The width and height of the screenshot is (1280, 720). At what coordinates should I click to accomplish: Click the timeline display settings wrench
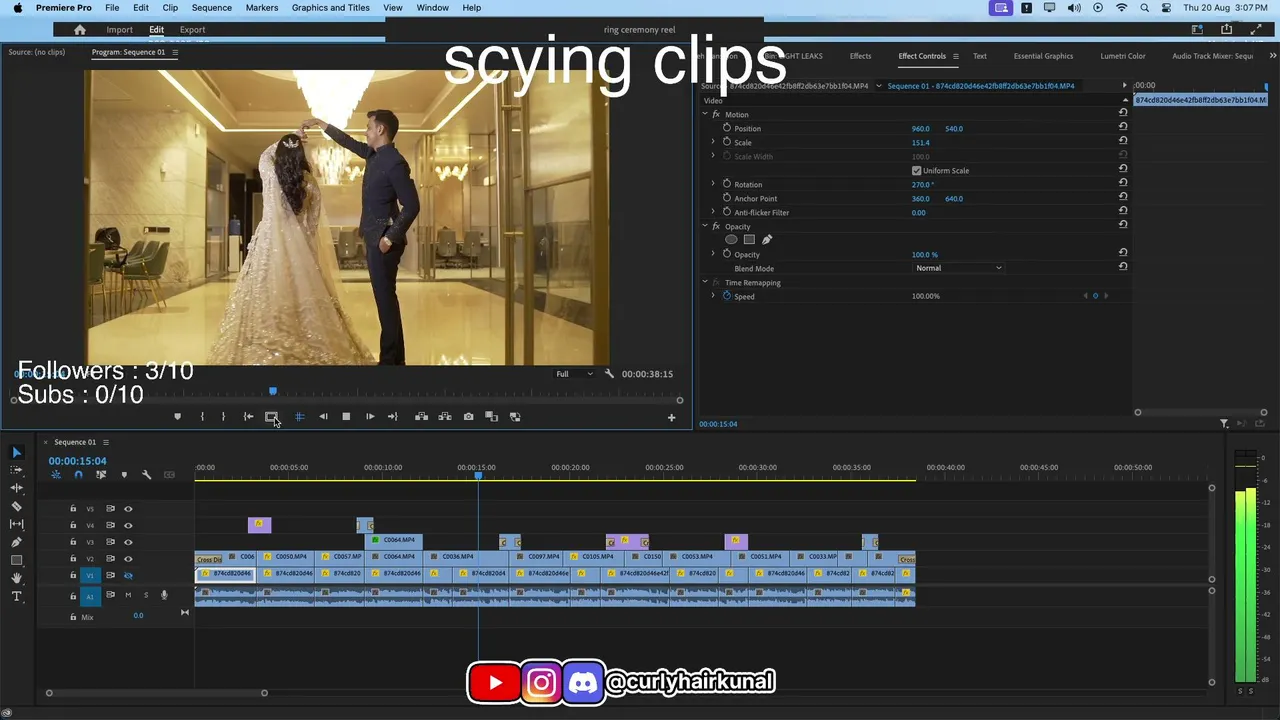click(x=146, y=475)
